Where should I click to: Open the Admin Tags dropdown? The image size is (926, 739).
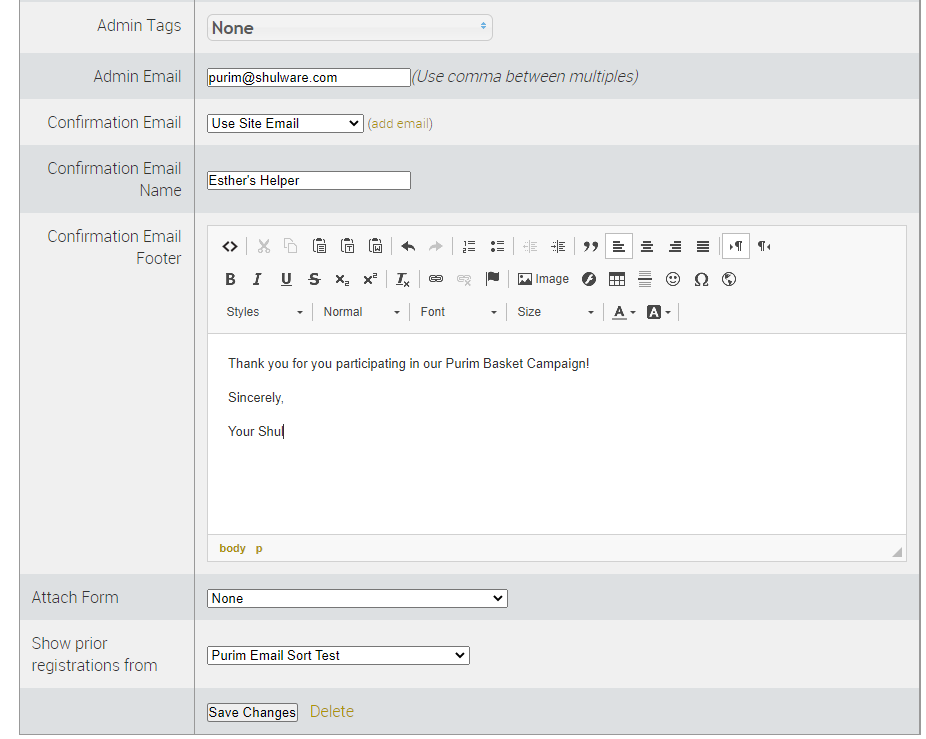(349, 28)
